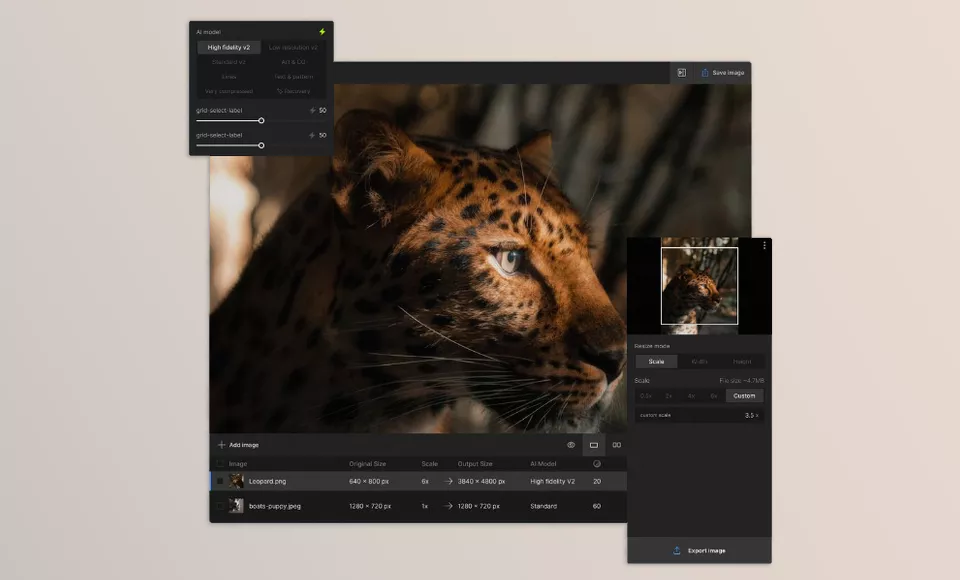Tick the checkbox for Leopard.png
Screen dimensions: 960x580
tap(220, 481)
